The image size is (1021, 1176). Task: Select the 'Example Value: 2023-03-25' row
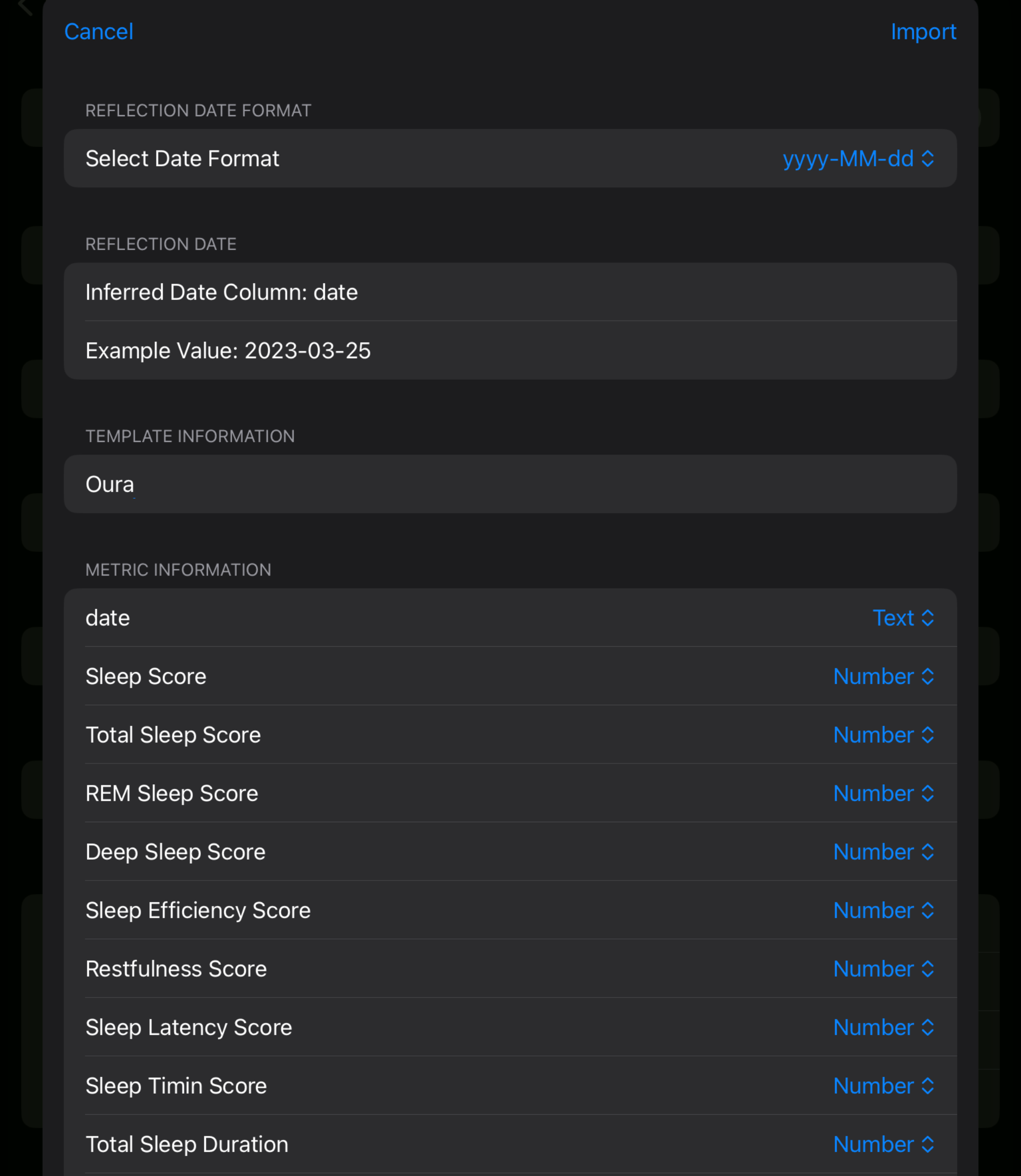510,351
